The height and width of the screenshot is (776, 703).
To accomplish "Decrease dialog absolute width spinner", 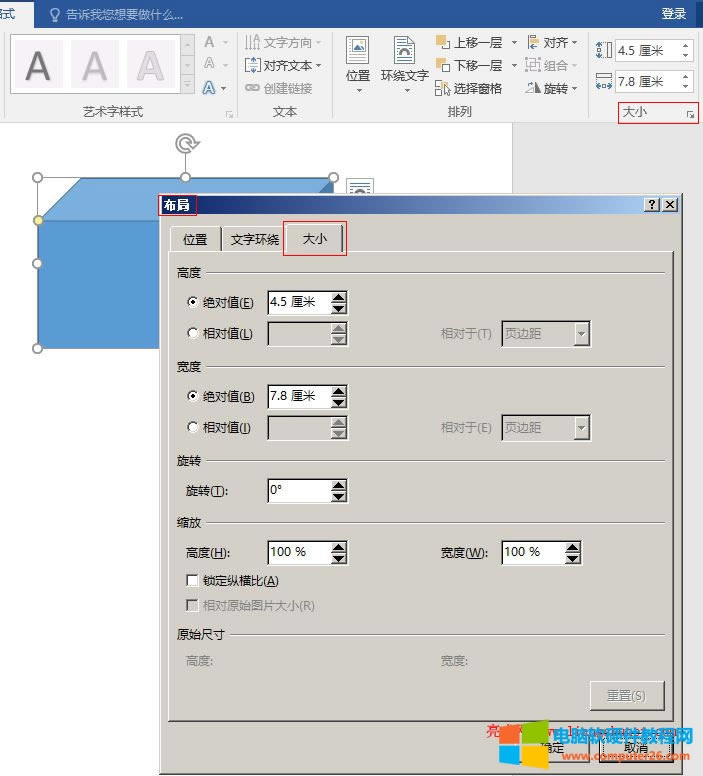I will (x=339, y=402).
